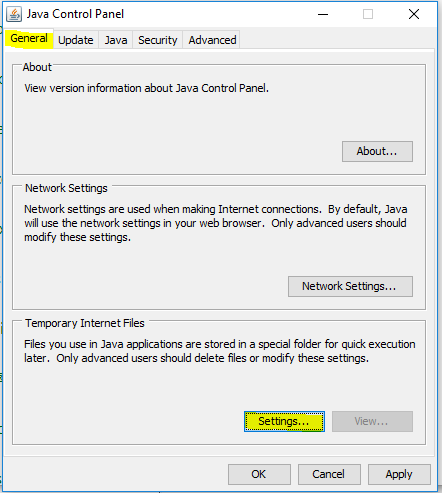Screen dimensions: 442x493
Task: Click the About group heading label
Action: tap(37, 67)
